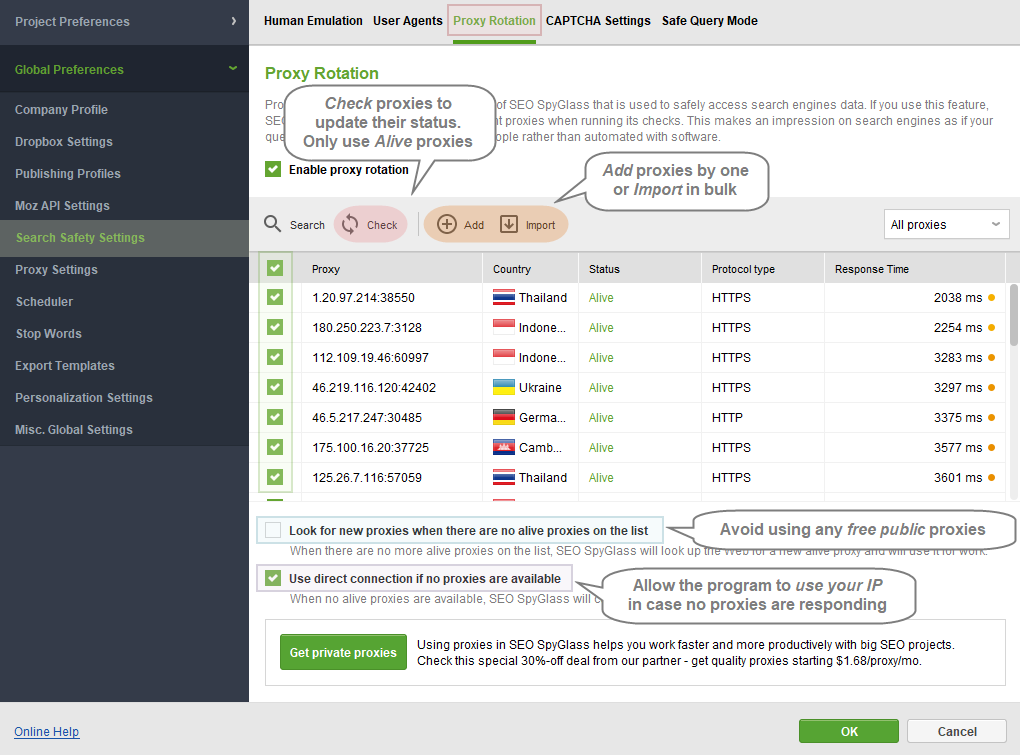Open CAPTCHA Settings tab

[598, 21]
